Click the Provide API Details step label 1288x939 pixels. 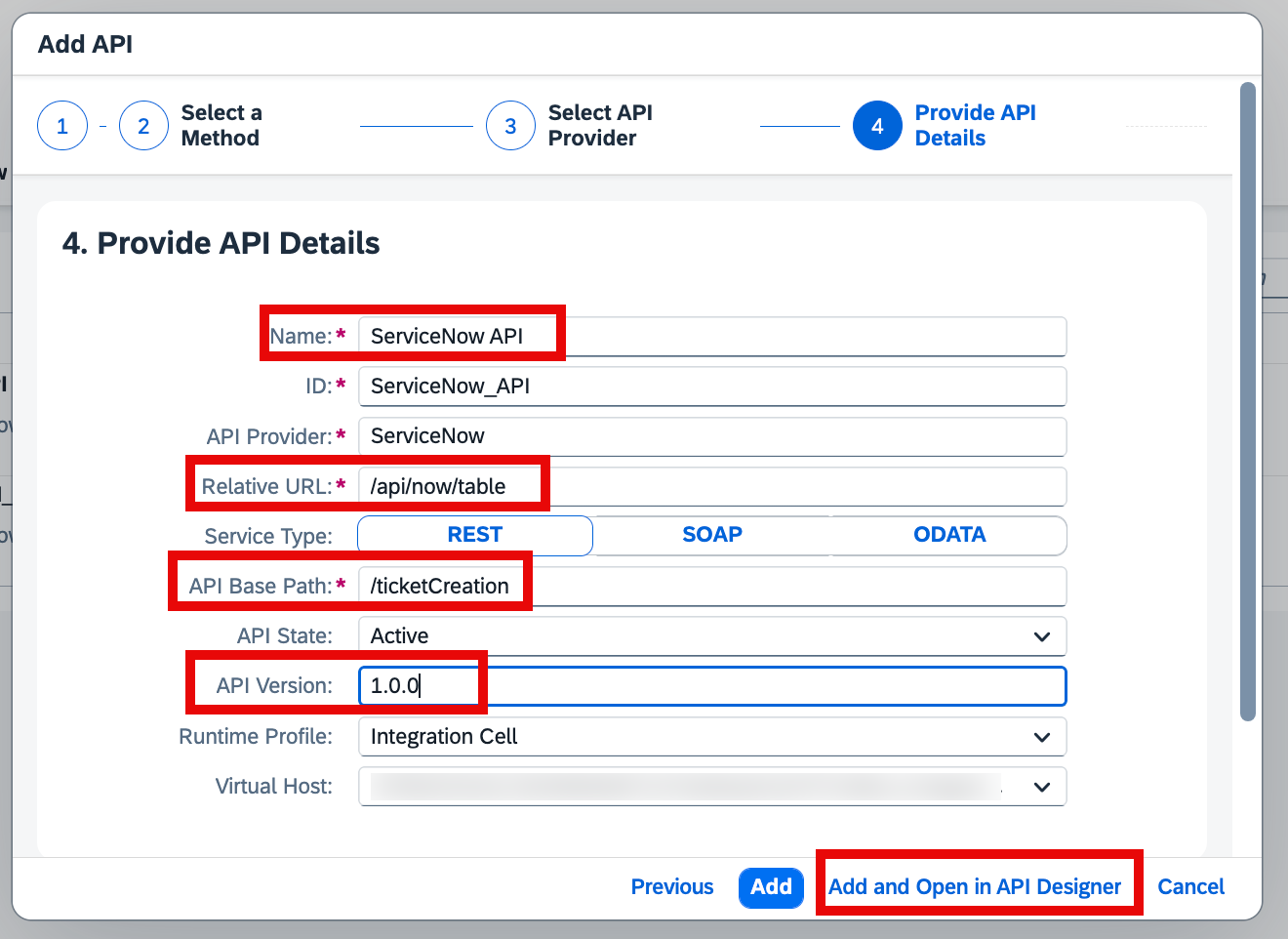(x=976, y=125)
